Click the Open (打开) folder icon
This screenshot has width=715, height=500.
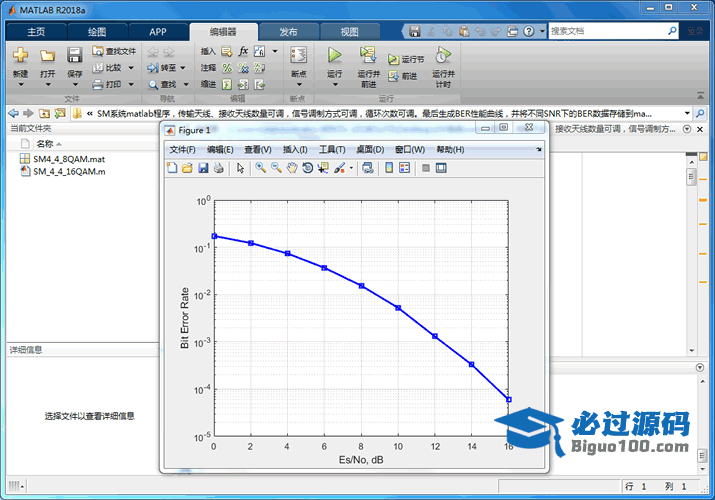[47, 56]
